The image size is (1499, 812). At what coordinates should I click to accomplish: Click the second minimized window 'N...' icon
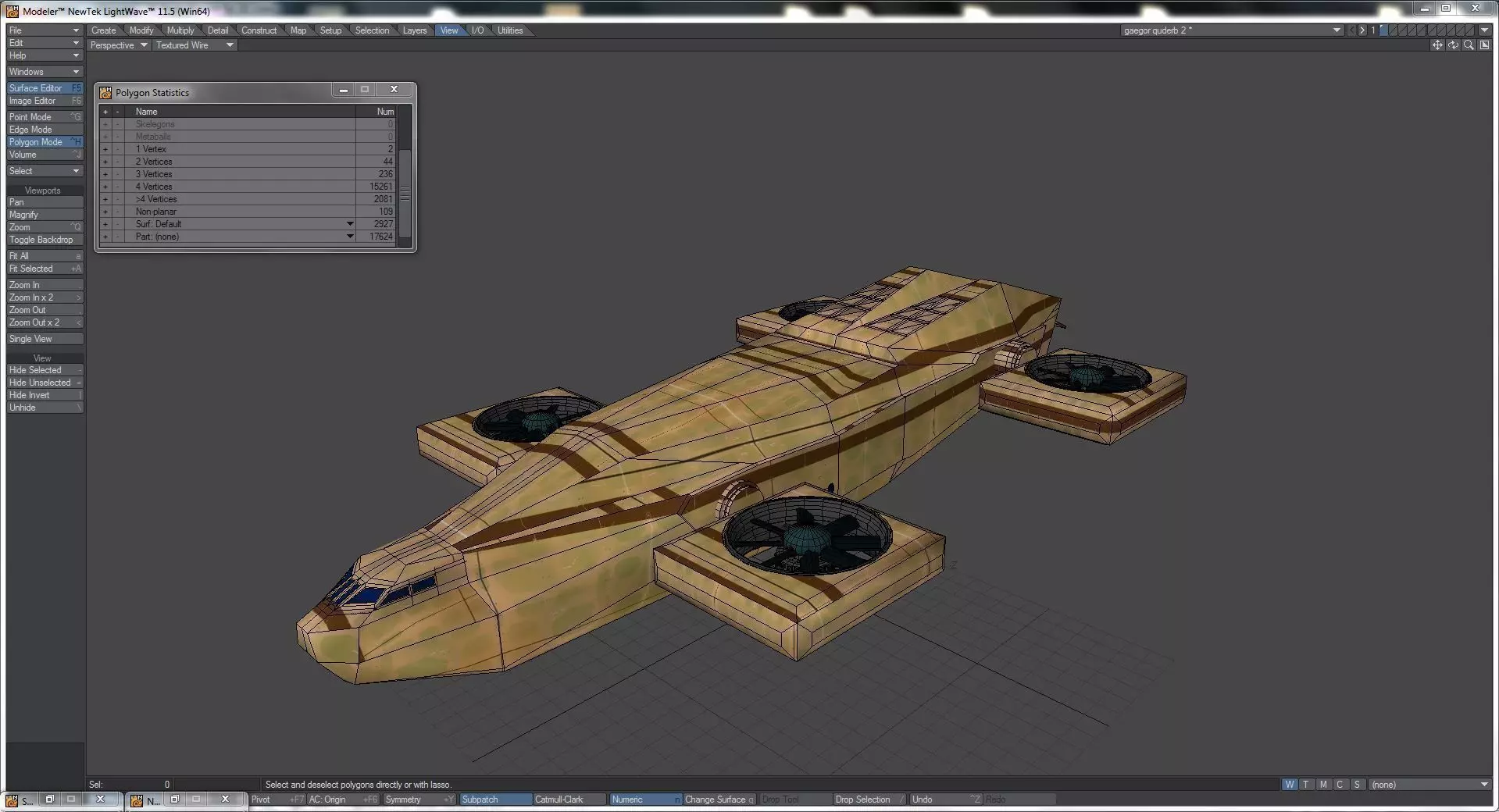click(137, 800)
